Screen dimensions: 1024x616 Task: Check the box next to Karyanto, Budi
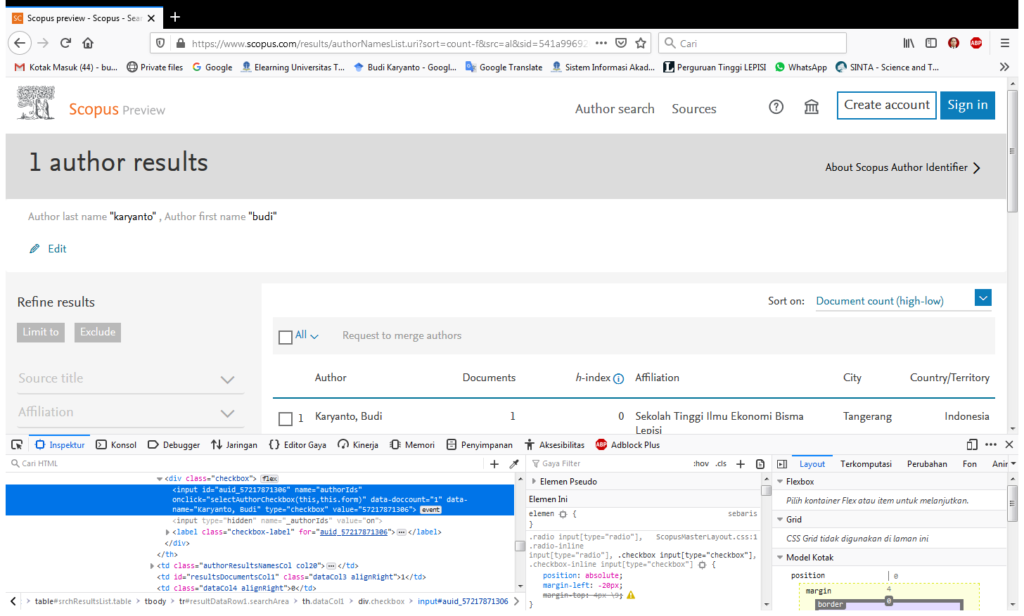[286, 418]
